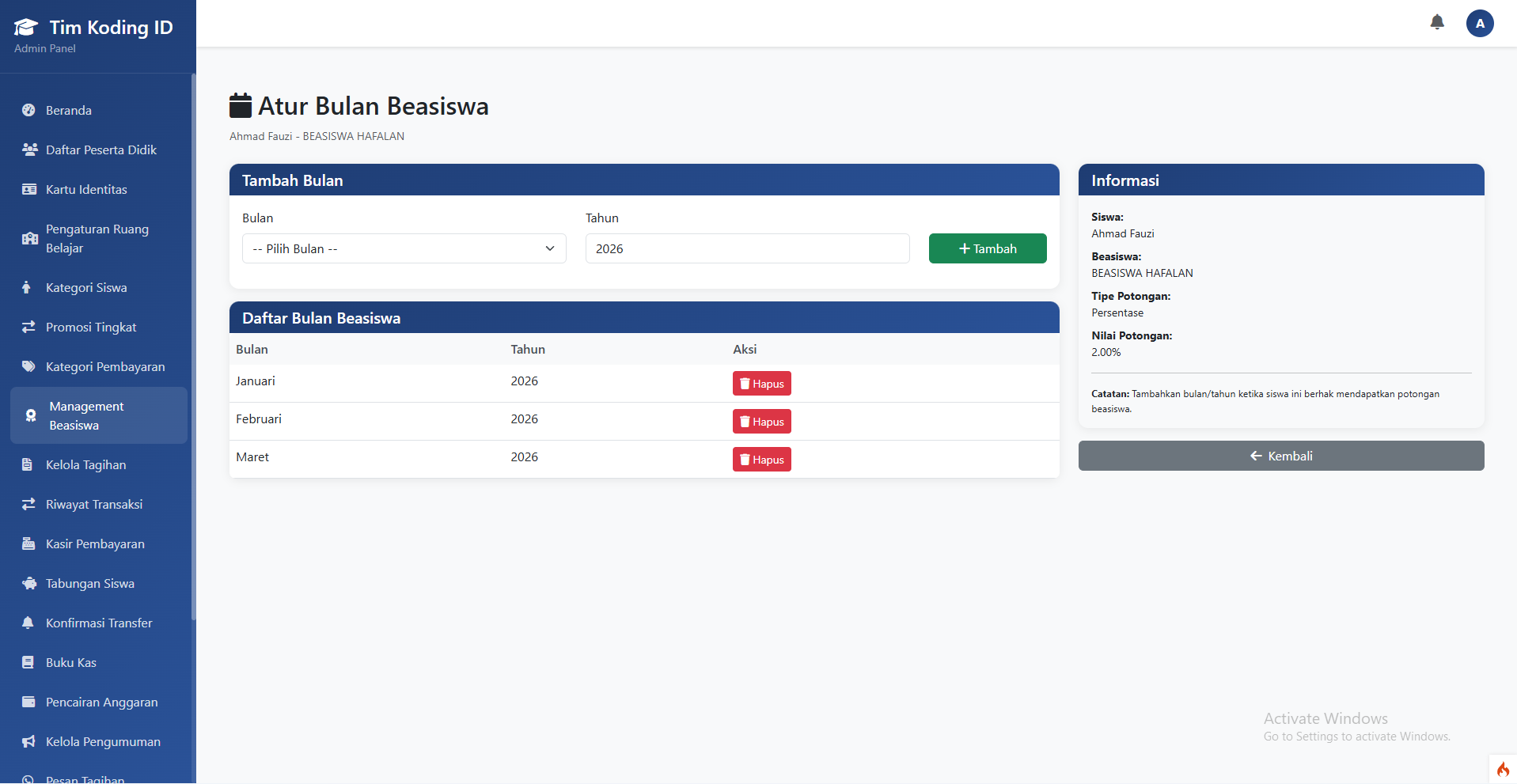Click the Kelola Pengumuman megaphone icon
This screenshot has height=784, width=1517.
[x=28, y=741]
